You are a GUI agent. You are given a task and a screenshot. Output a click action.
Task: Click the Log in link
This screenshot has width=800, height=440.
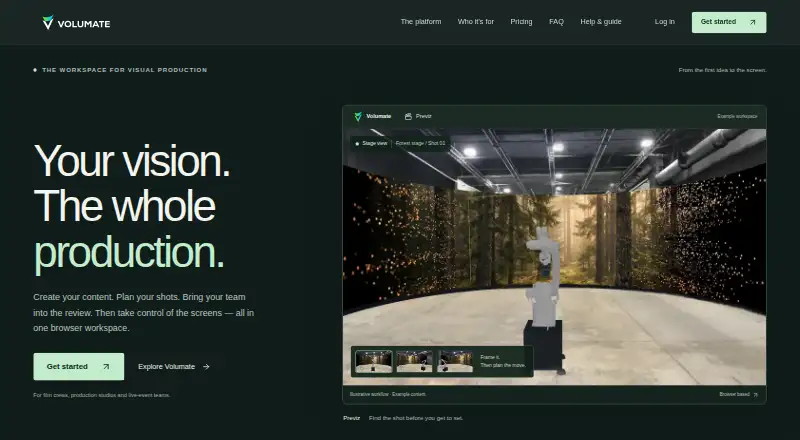(x=665, y=22)
